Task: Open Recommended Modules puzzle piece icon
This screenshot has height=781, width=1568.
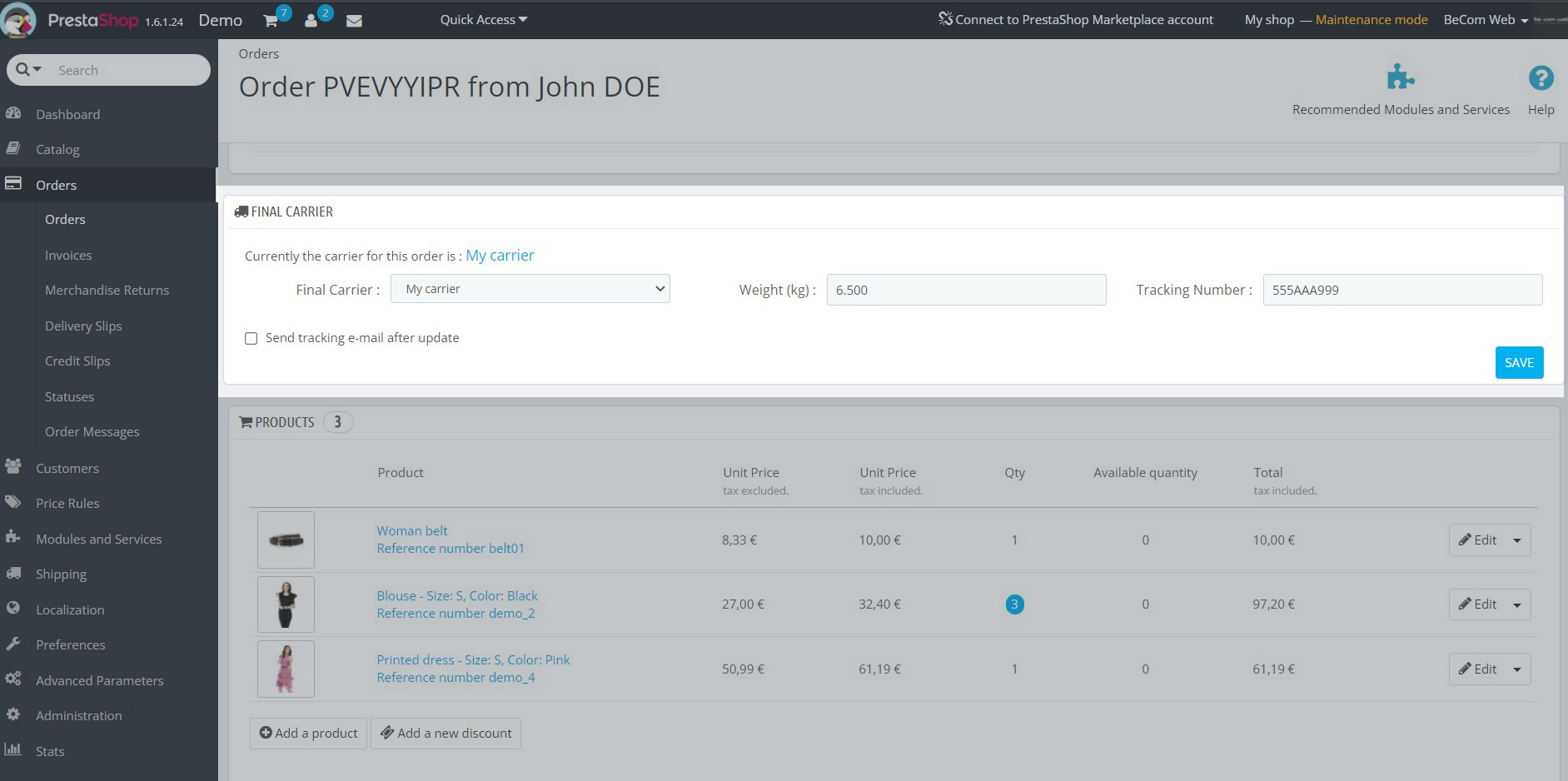Action: (x=1400, y=78)
